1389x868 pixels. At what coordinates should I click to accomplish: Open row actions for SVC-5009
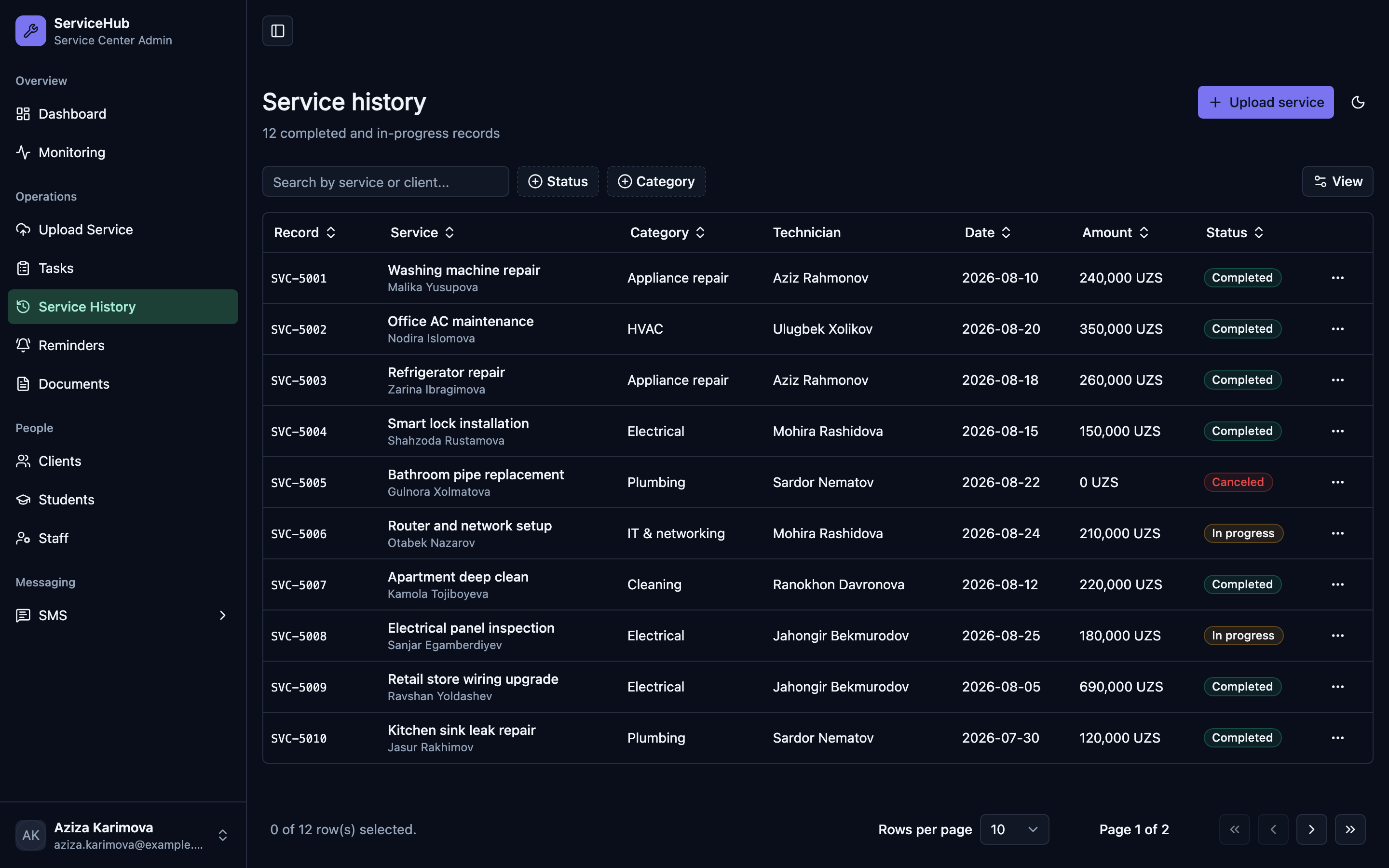pos(1337,687)
